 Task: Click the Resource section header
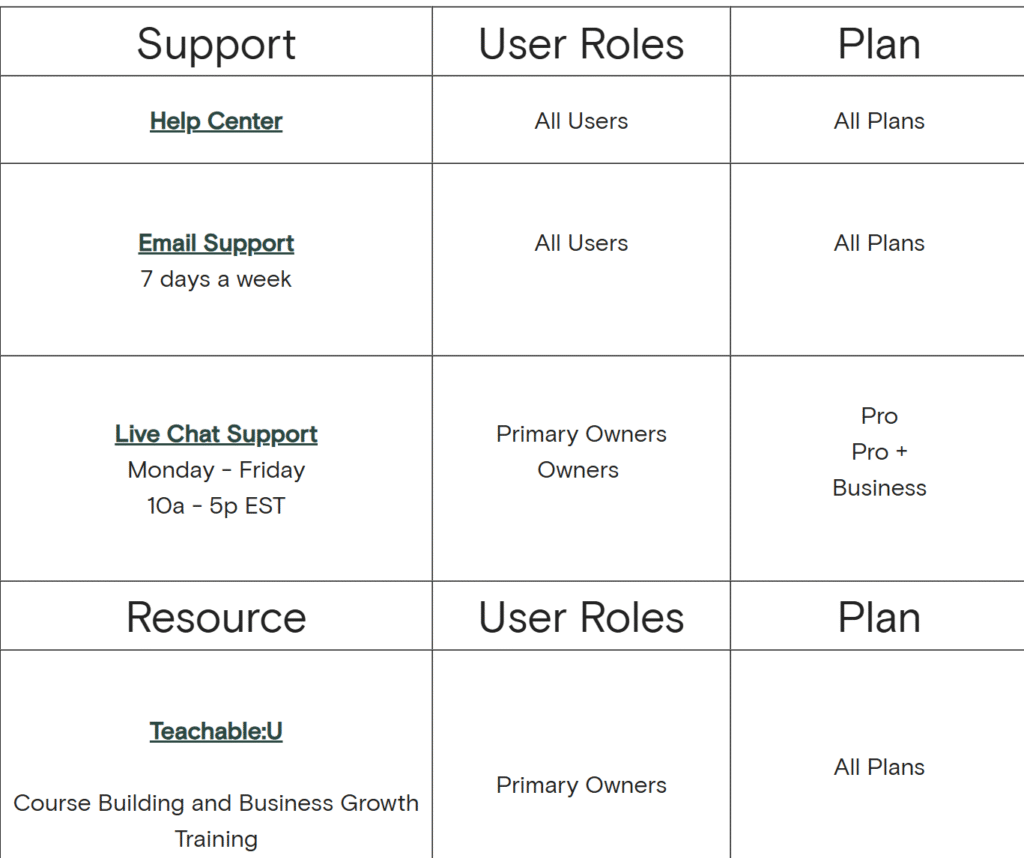216,617
